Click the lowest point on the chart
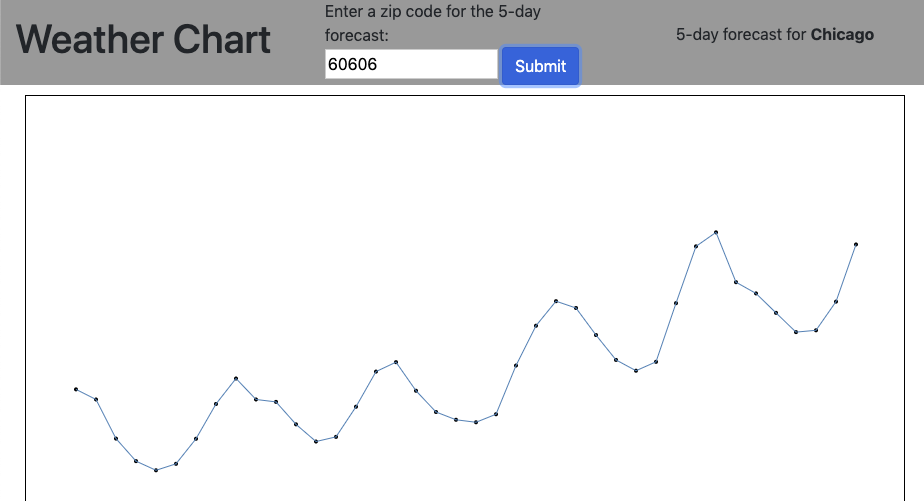Image resolution: width=924 pixels, height=501 pixels. point(156,470)
